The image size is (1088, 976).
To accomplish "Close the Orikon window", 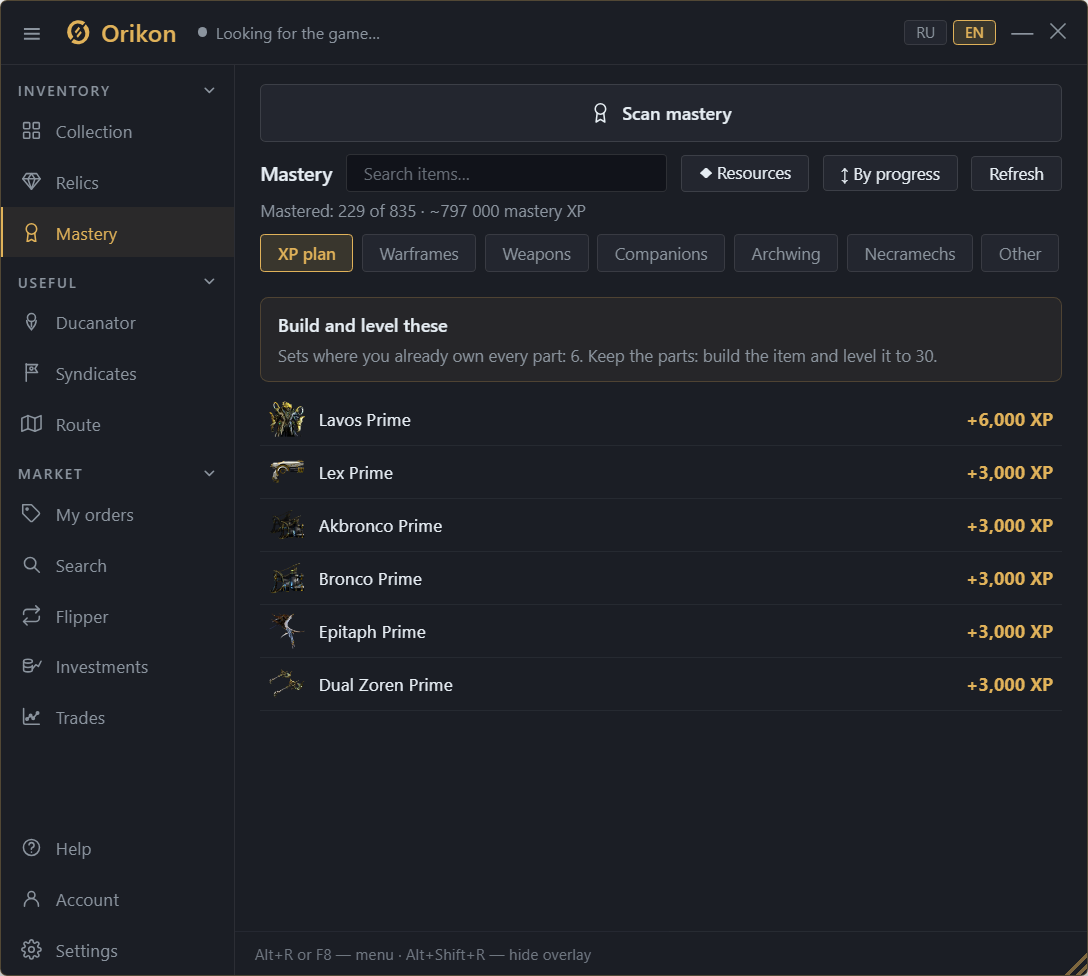I will coord(1057,31).
